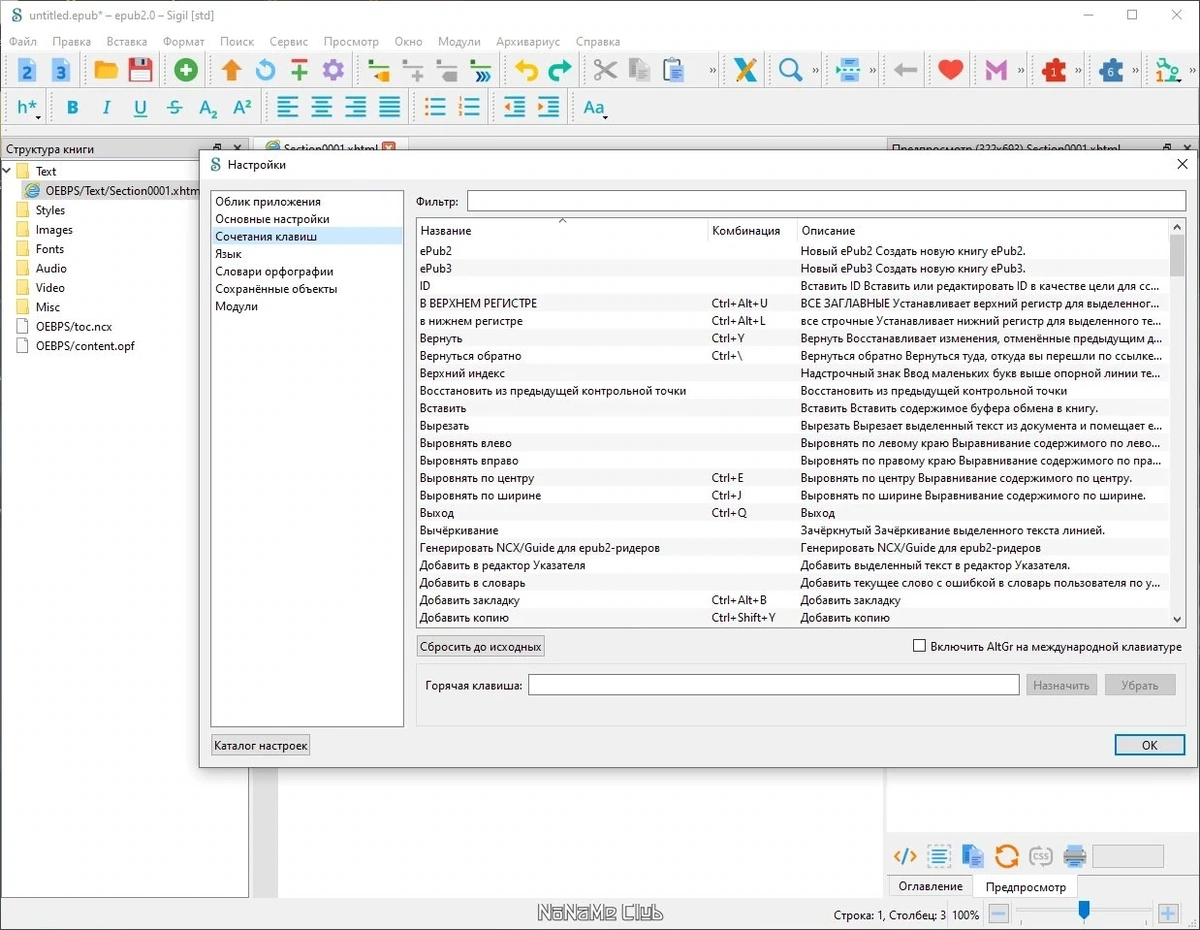The width and height of the screenshot is (1200, 930).
Task: Run the red puzzle plugin 1 icon
Action: [1054, 70]
